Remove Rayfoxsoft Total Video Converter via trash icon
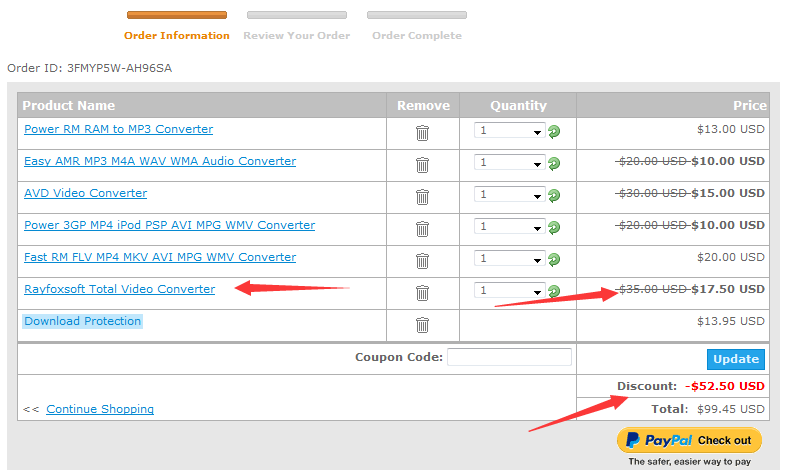The height and width of the screenshot is (470, 793). [x=422, y=292]
